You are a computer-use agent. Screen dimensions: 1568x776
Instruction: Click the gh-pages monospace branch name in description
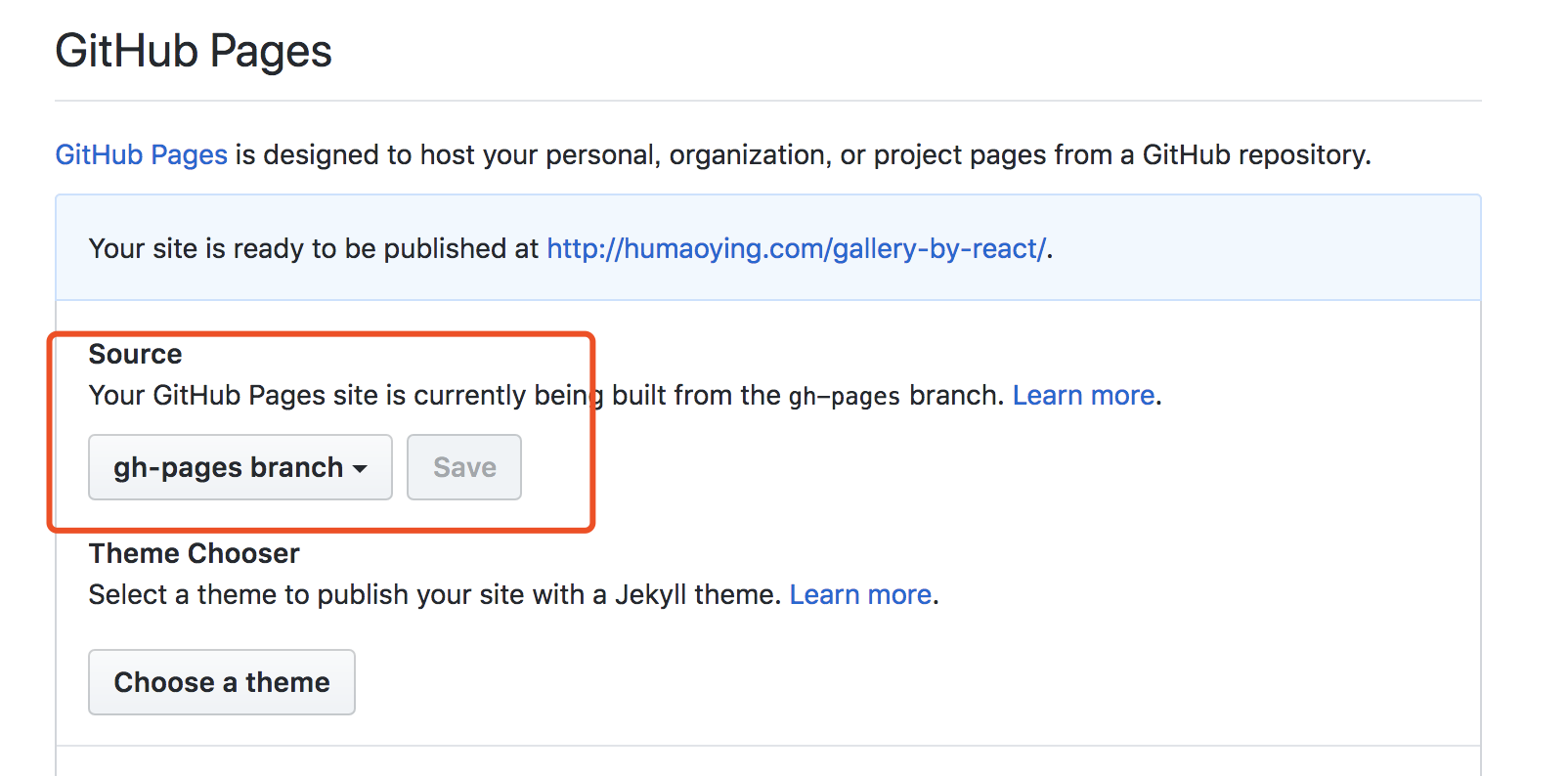pos(845,396)
